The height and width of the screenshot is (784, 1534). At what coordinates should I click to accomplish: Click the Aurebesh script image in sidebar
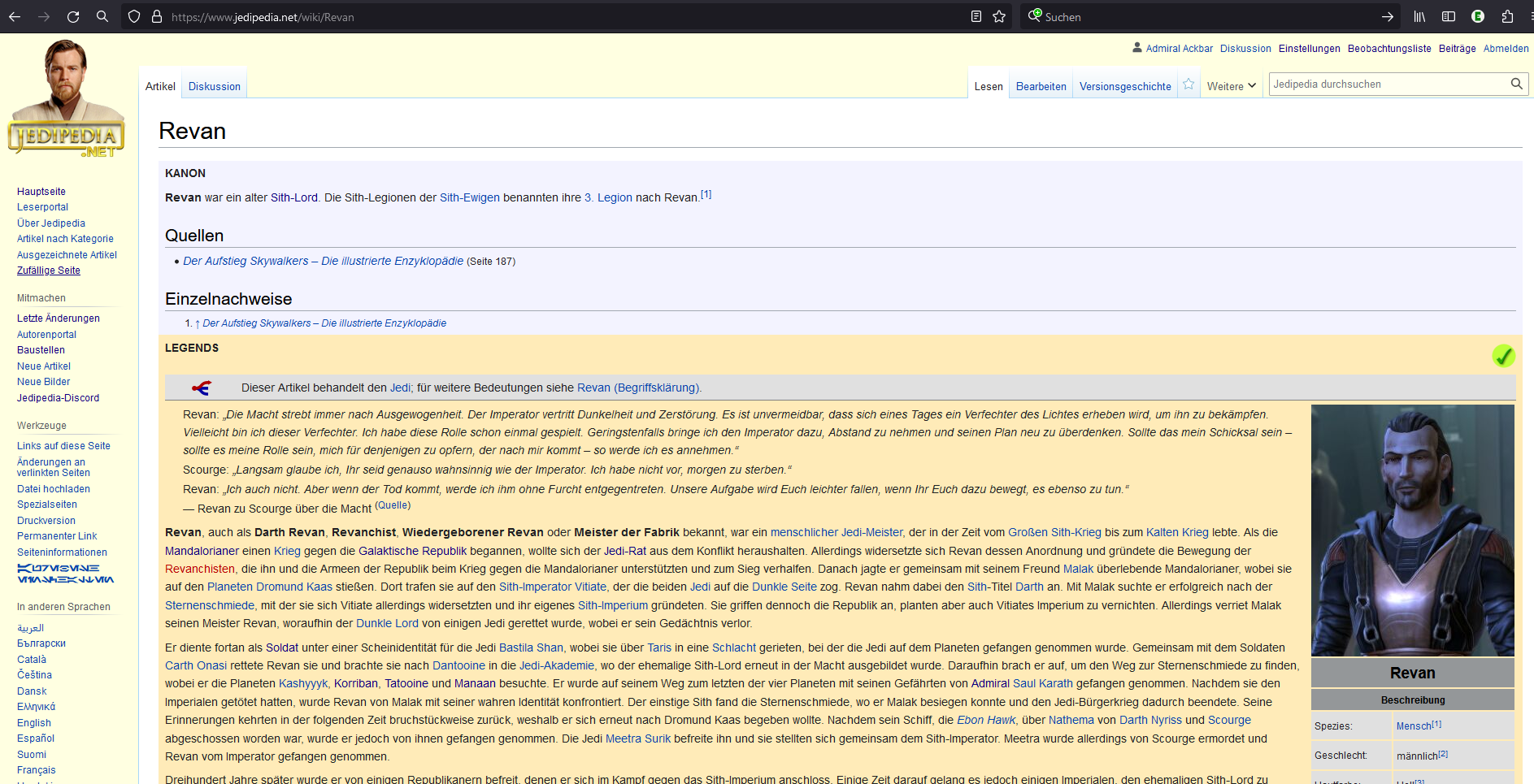click(66, 574)
